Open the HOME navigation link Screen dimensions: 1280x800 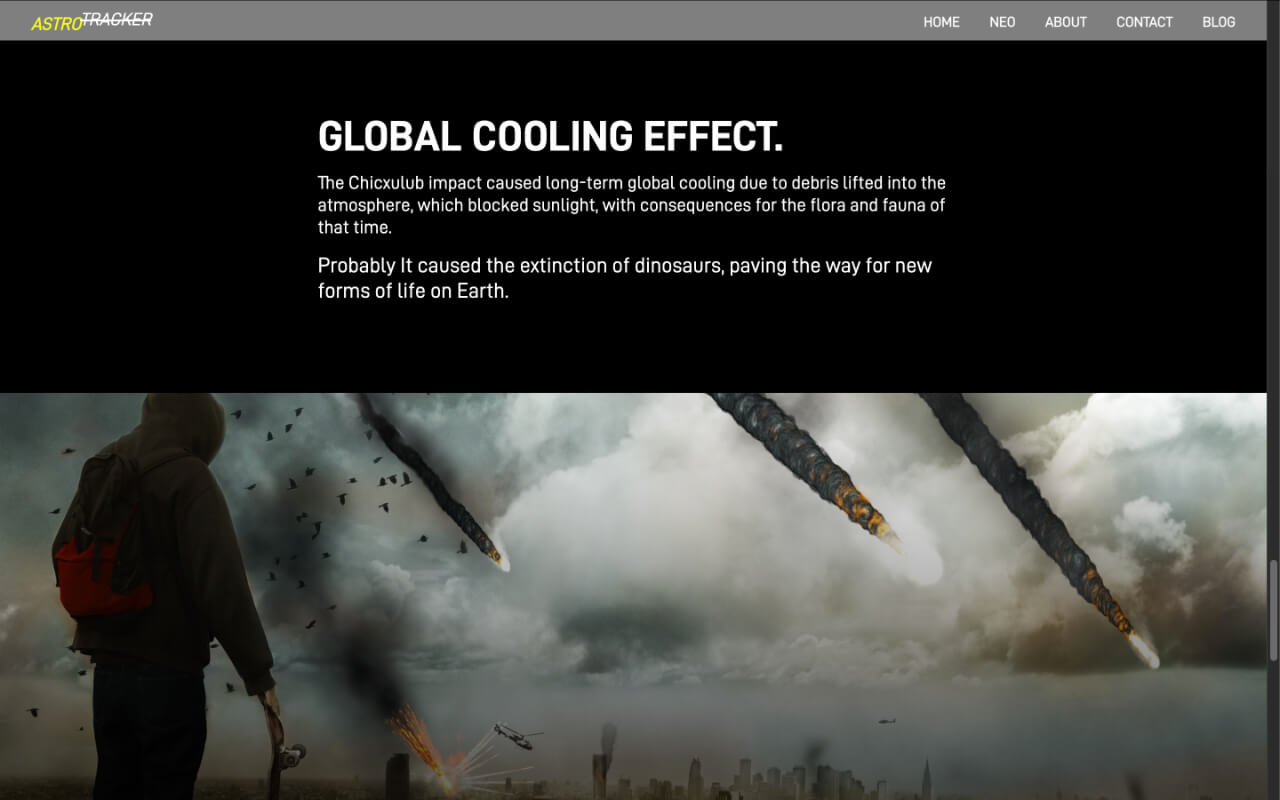[x=941, y=22]
